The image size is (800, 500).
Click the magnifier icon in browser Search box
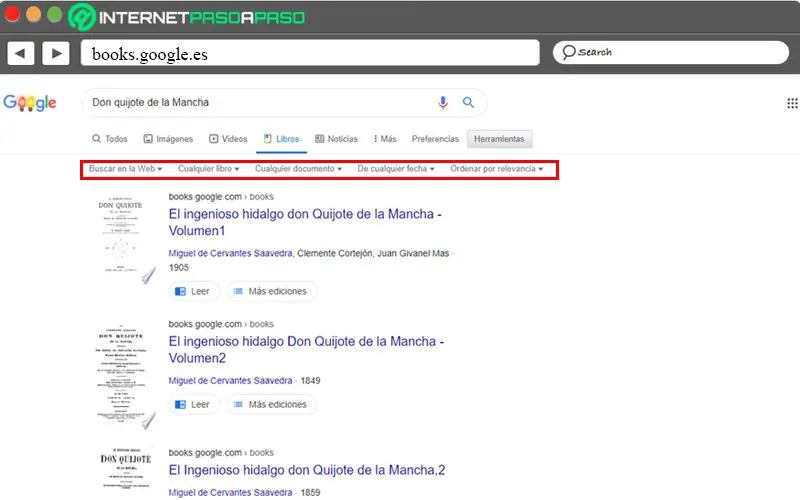click(x=569, y=52)
